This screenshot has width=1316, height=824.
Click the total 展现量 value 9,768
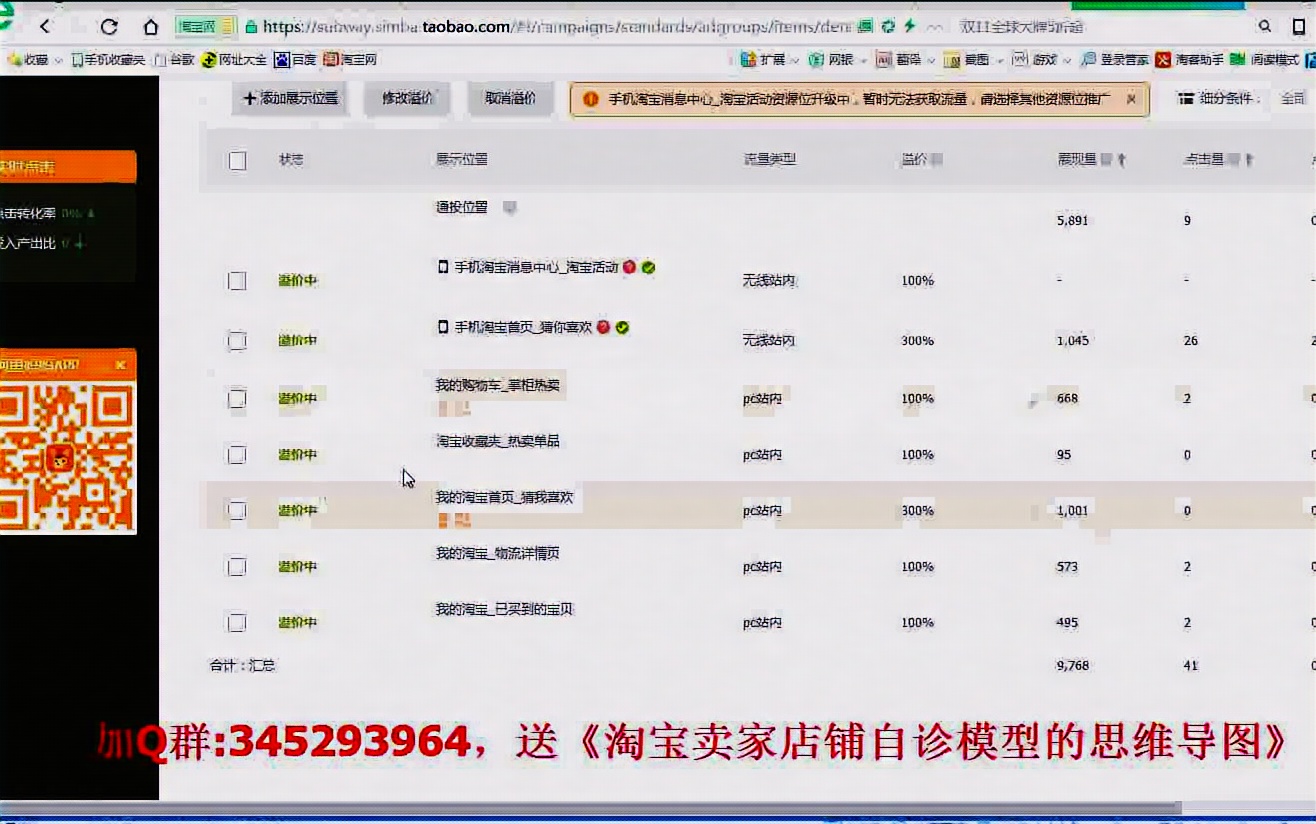(x=1072, y=666)
